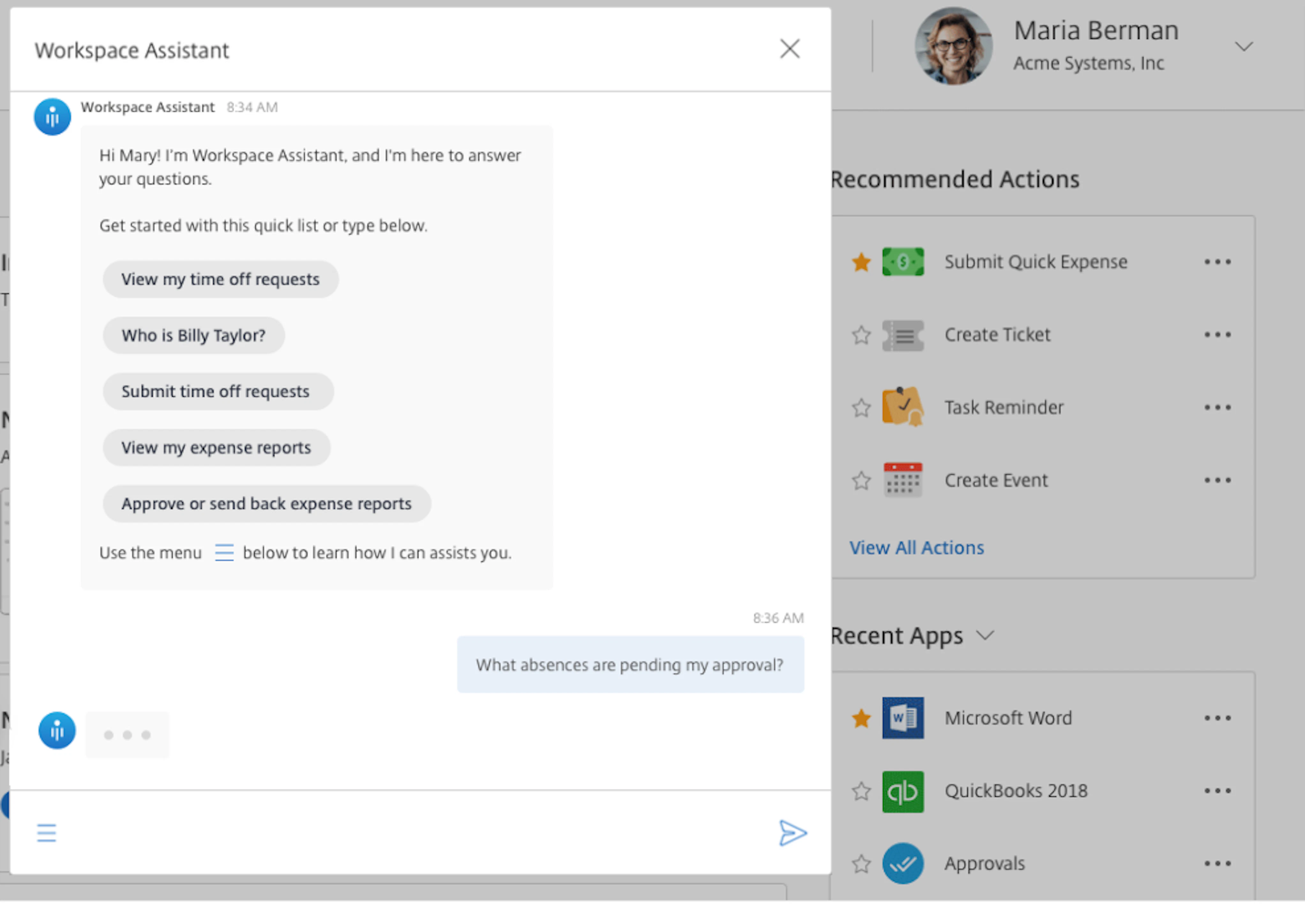Open QuickBooks 2018 app icon
Screen dimensions: 1305x924
(x=903, y=791)
